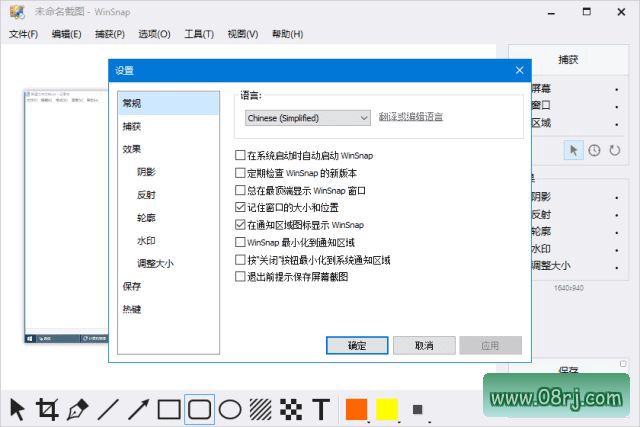Image resolution: width=640 pixels, height=427 pixels.
Task: Open the 工具(T) menu
Action: tap(199, 34)
